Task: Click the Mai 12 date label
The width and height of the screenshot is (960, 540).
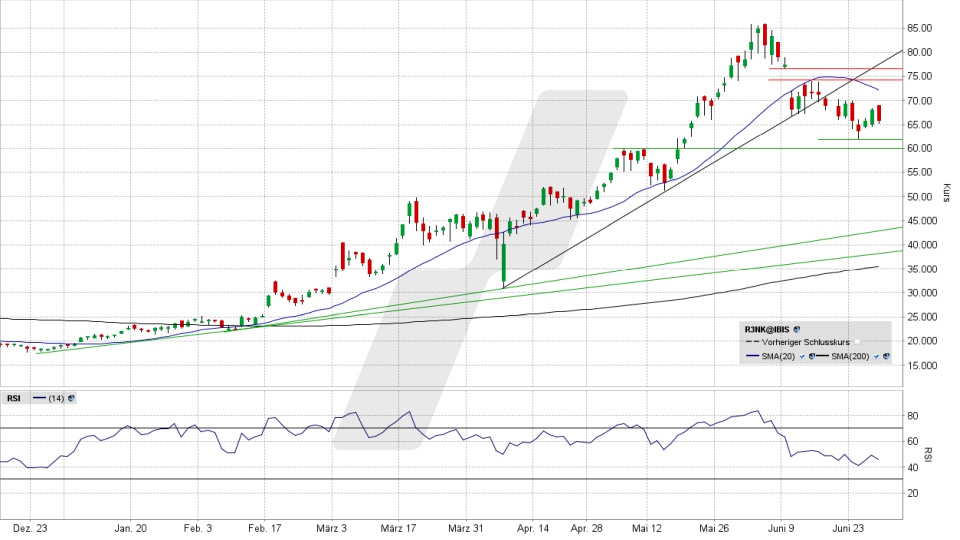Action: 647,528
